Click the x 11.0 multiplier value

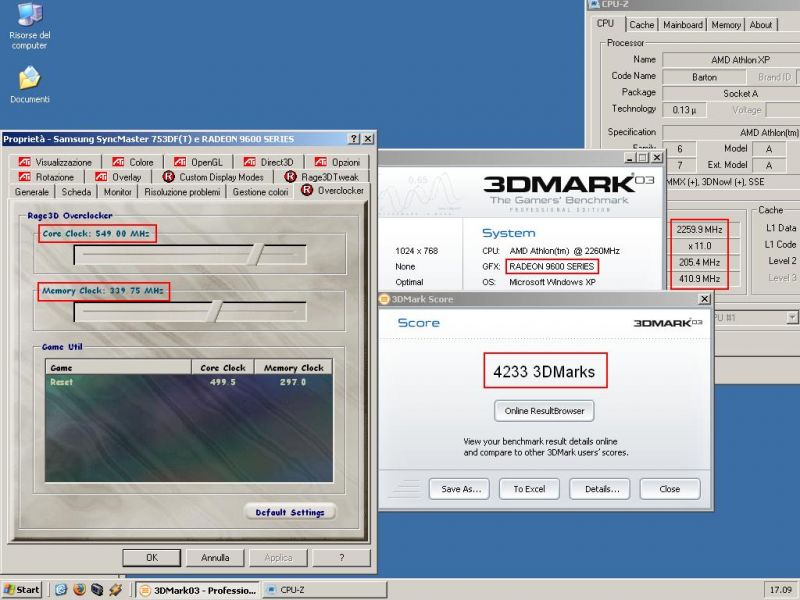pos(699,246)
